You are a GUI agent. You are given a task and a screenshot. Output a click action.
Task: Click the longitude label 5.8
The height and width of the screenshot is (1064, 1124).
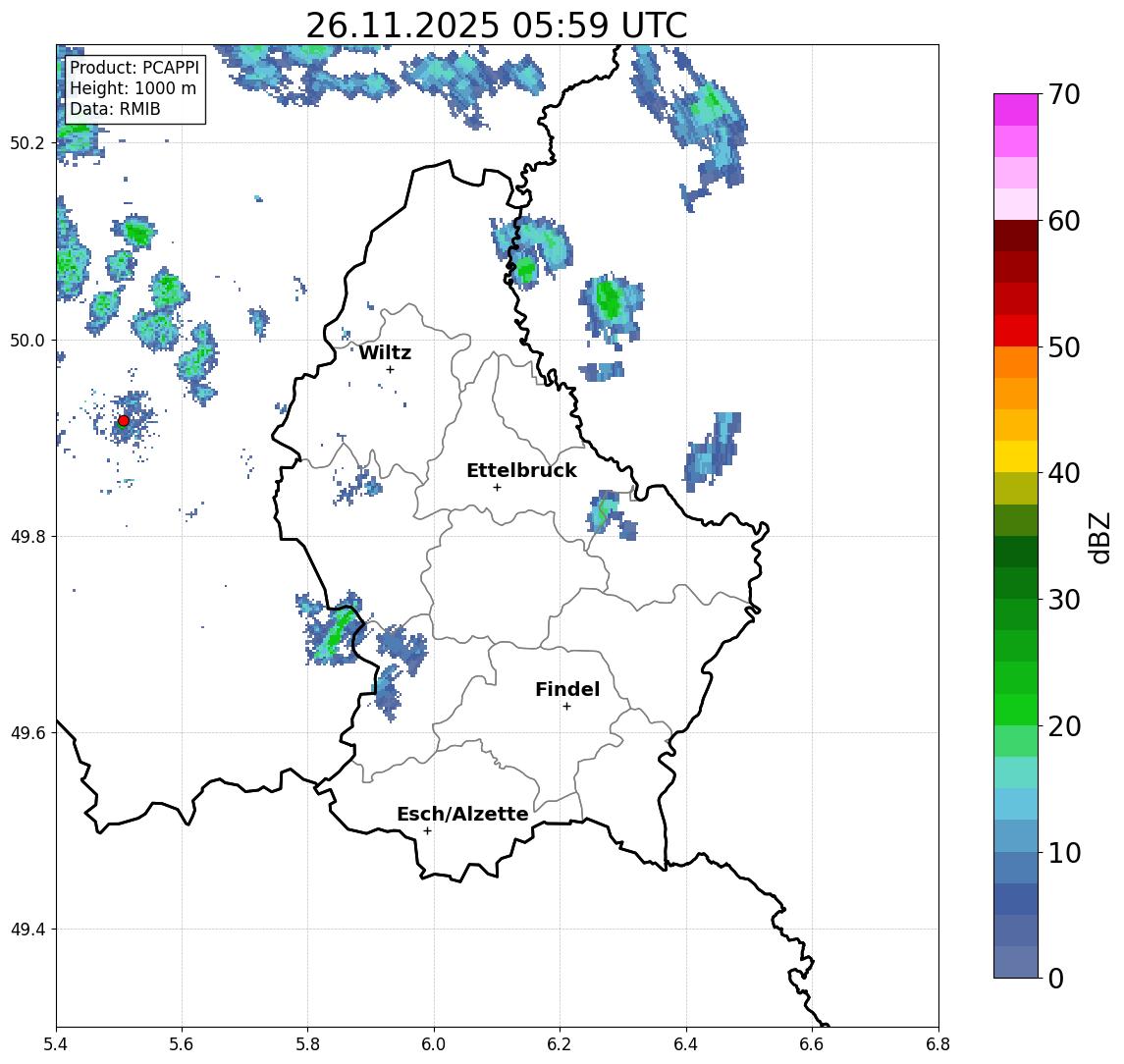click(307, 1043)
